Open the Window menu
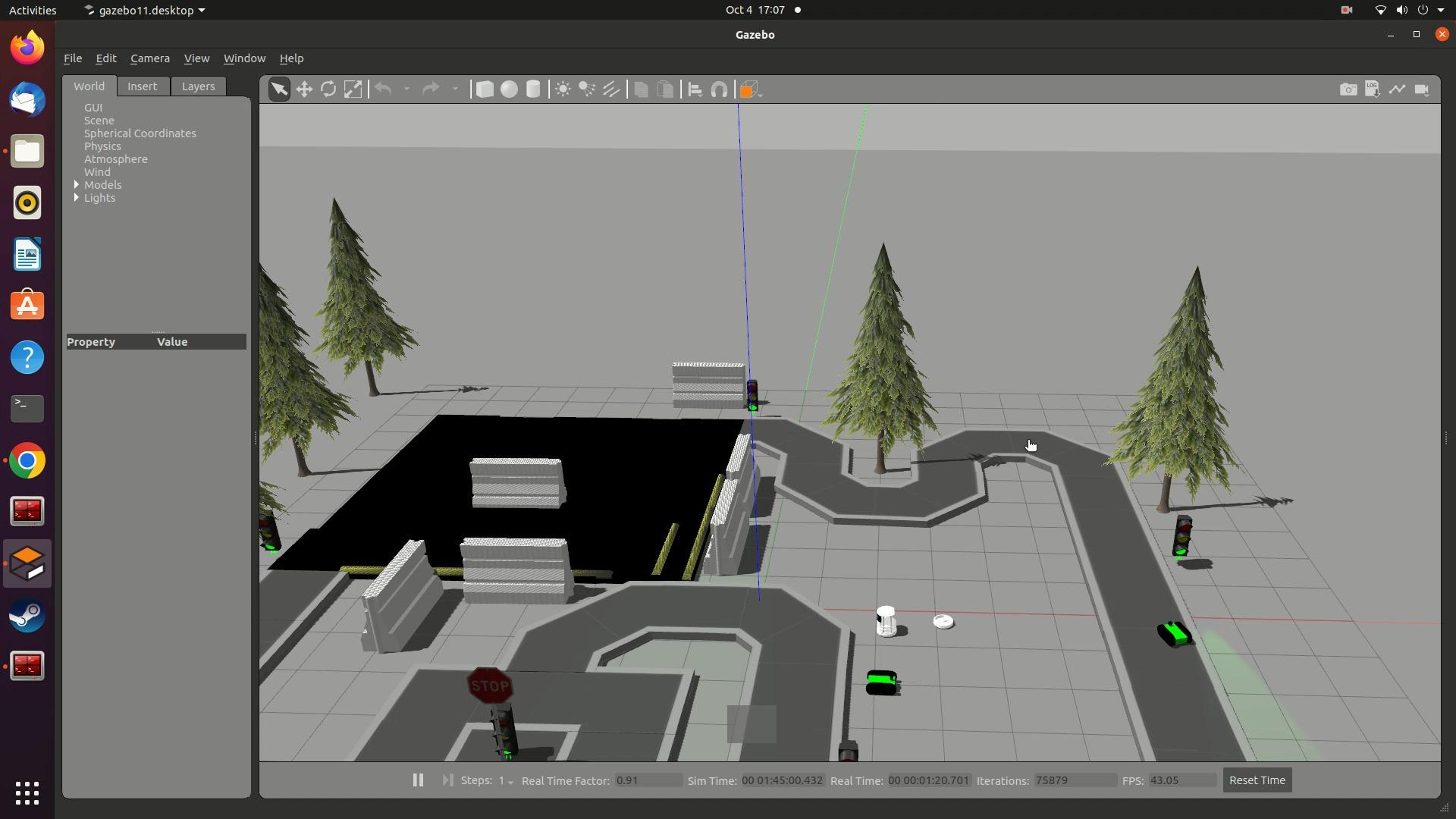 pos(244,58)
